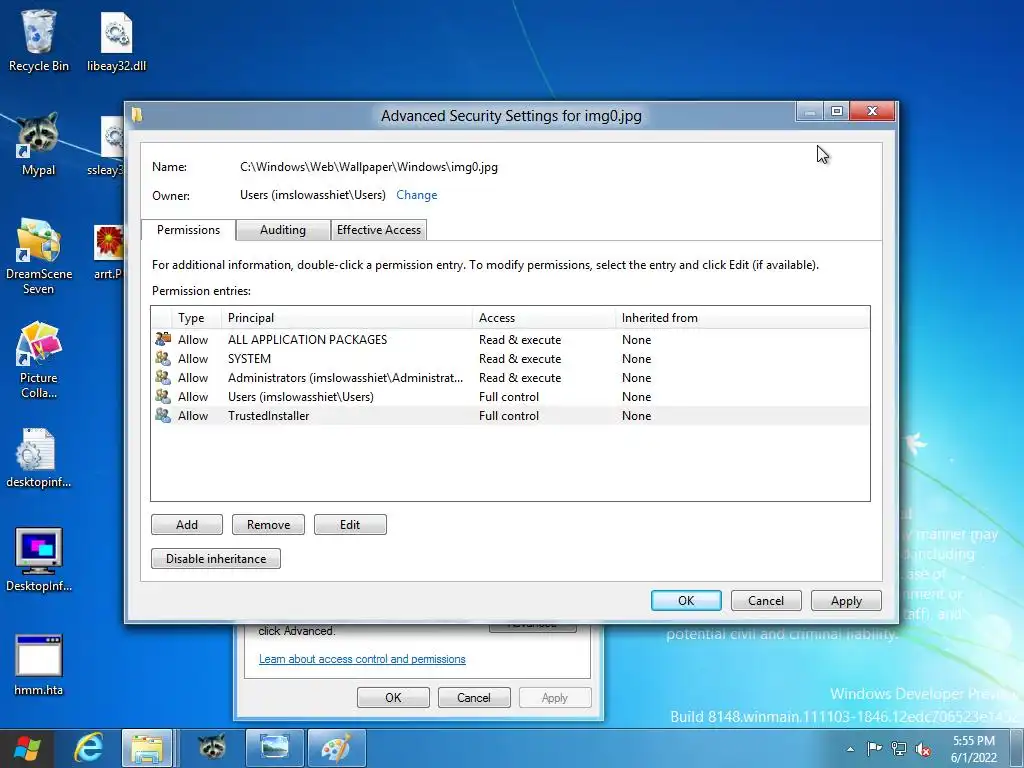
Task: Click the Disable inheritance button
Action: (216, 558)
